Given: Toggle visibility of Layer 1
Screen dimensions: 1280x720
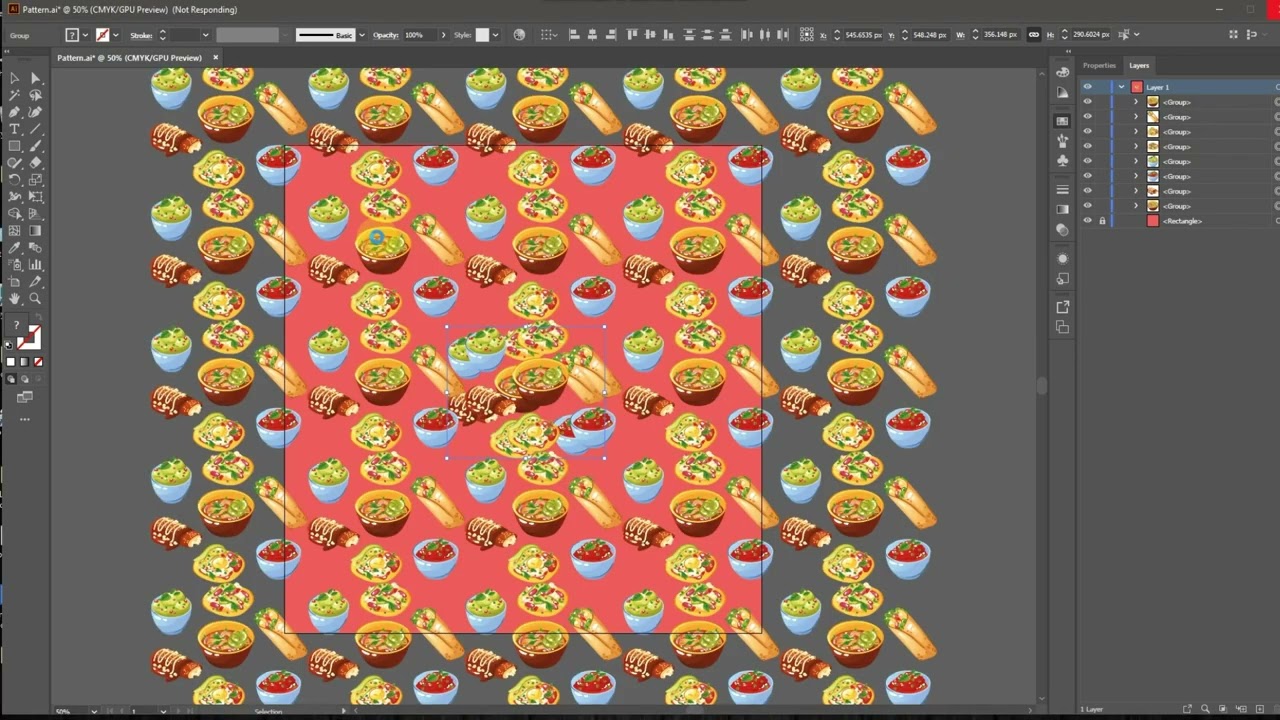Looking at the screenshot, I should [1088, 86].
